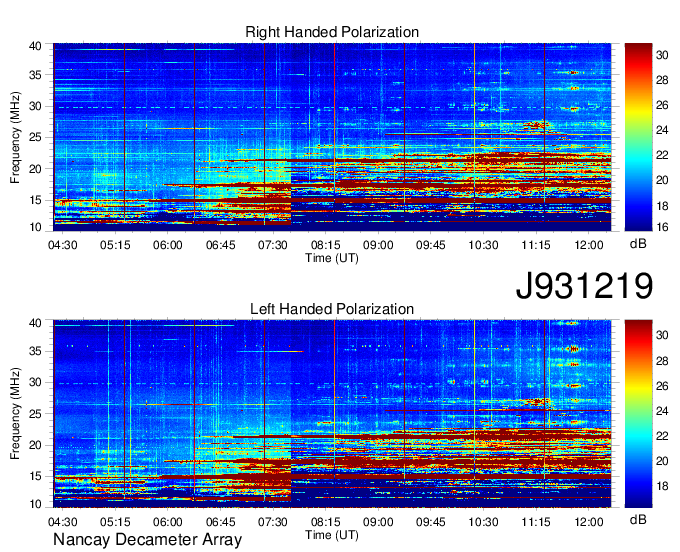
Task: Click 07:30 time tick under Right Handed plot
Action: (273, 245)
